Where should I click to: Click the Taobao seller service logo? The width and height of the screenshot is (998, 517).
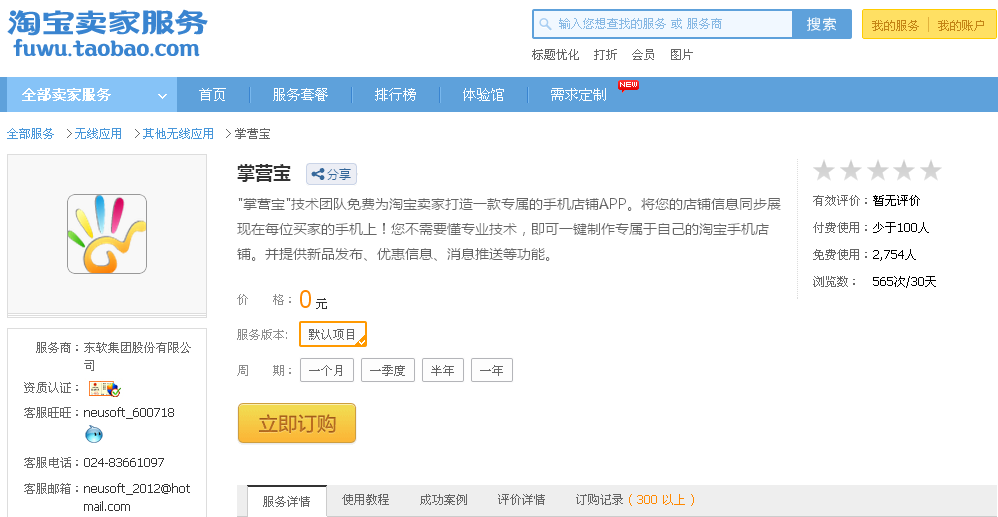[x=107, y=34]
